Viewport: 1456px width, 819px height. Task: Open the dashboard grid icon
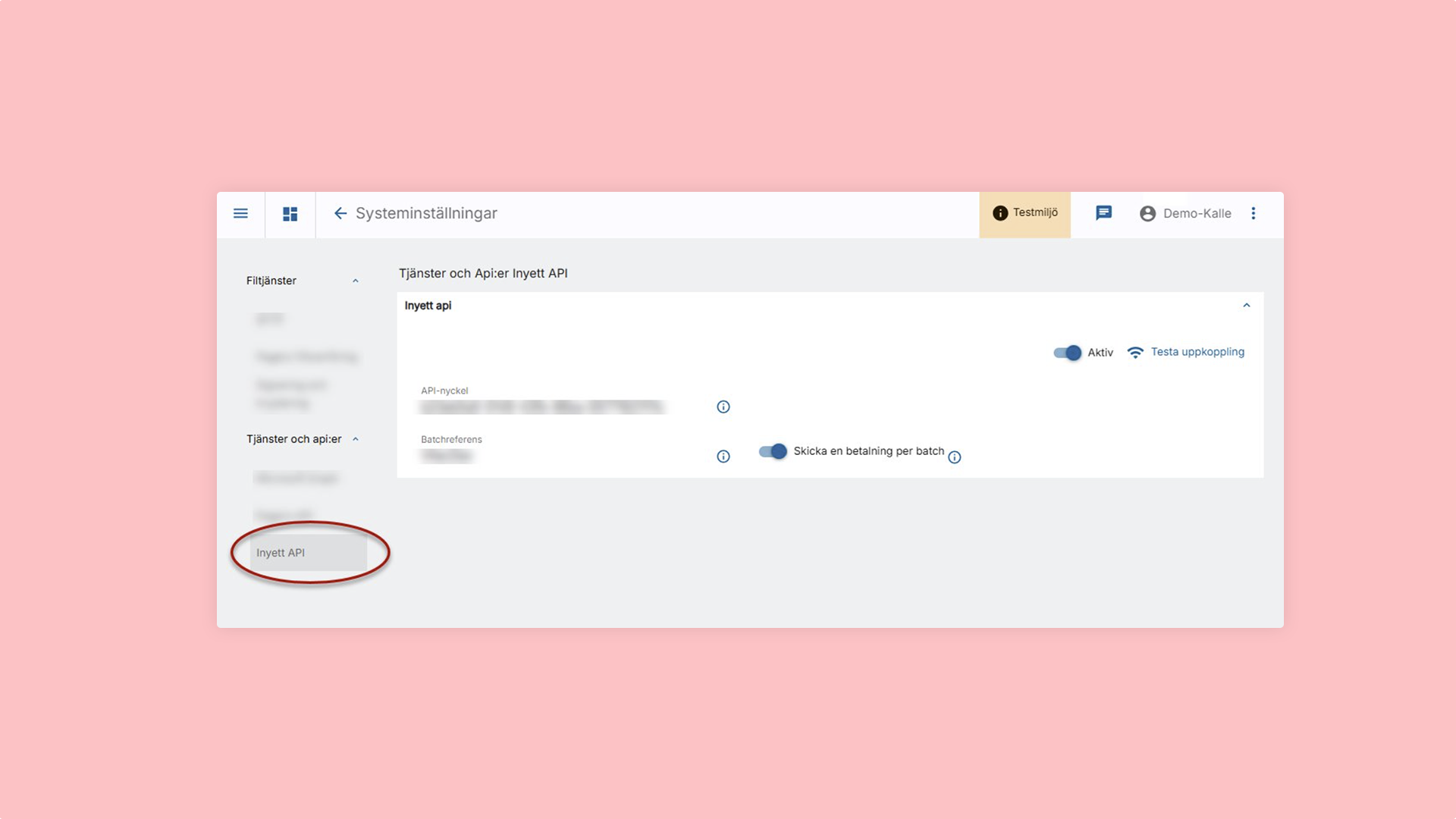[290, 214]
